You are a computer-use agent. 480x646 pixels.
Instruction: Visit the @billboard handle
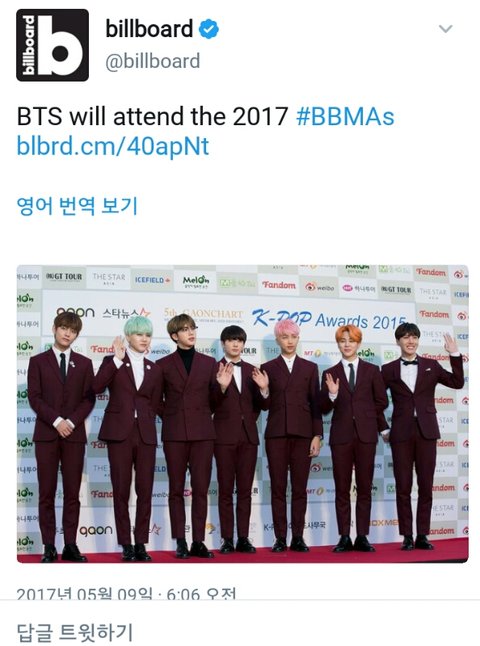coord(153,61)
